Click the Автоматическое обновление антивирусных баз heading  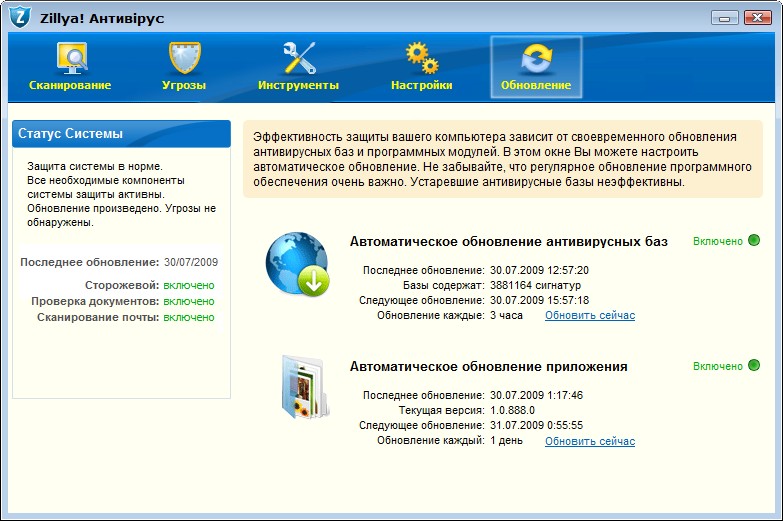click(x=508, y=241)
